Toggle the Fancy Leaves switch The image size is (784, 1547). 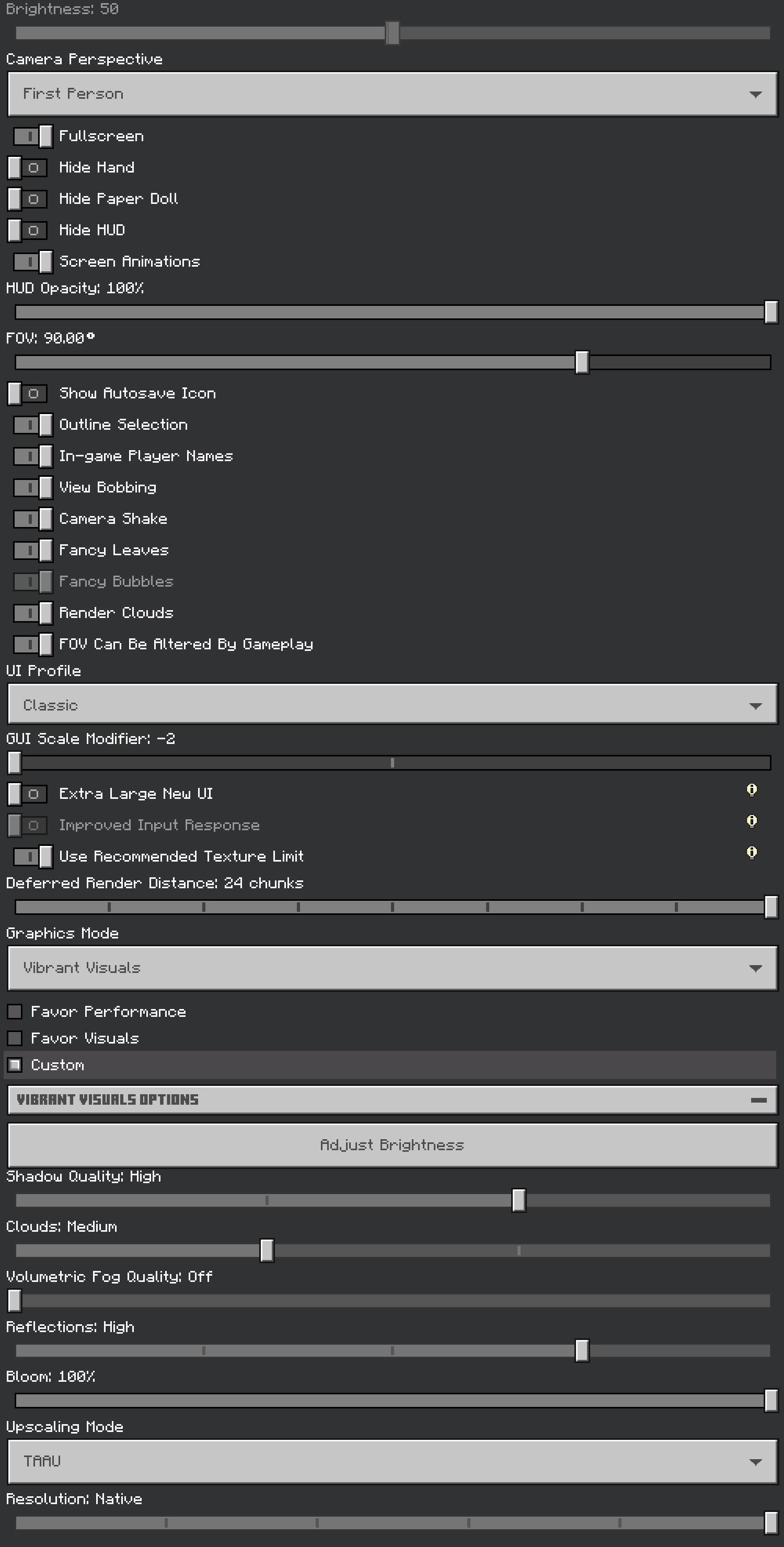click(x=32, y=550)
